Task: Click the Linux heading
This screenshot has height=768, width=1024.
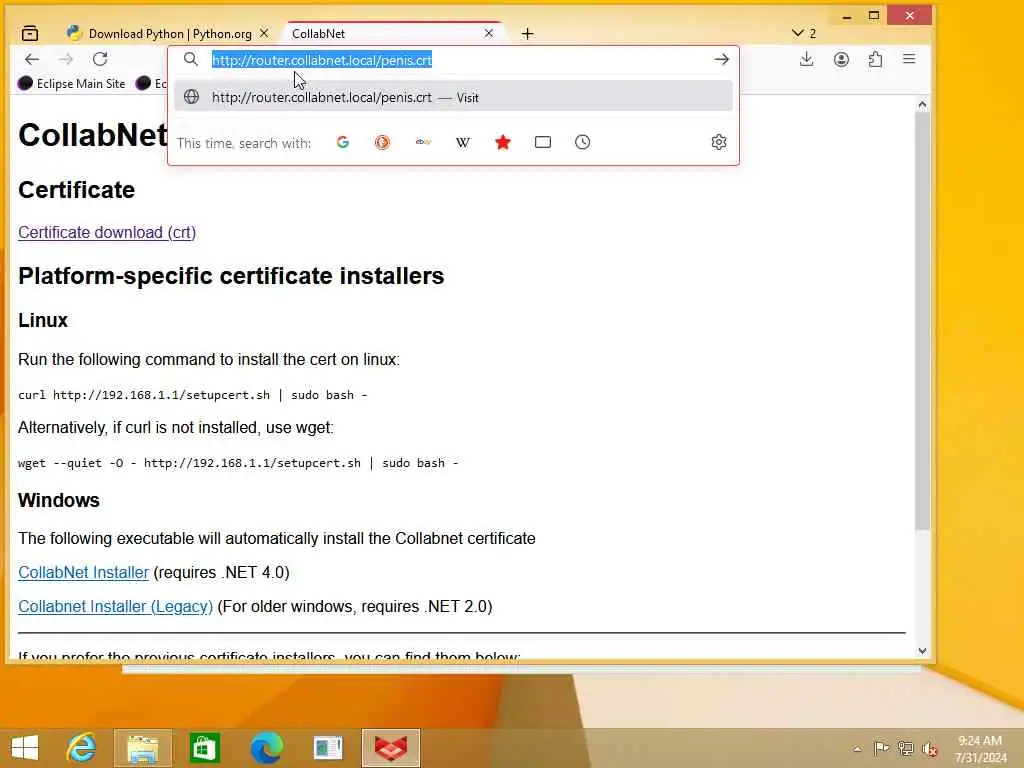Action: [43, 320]
